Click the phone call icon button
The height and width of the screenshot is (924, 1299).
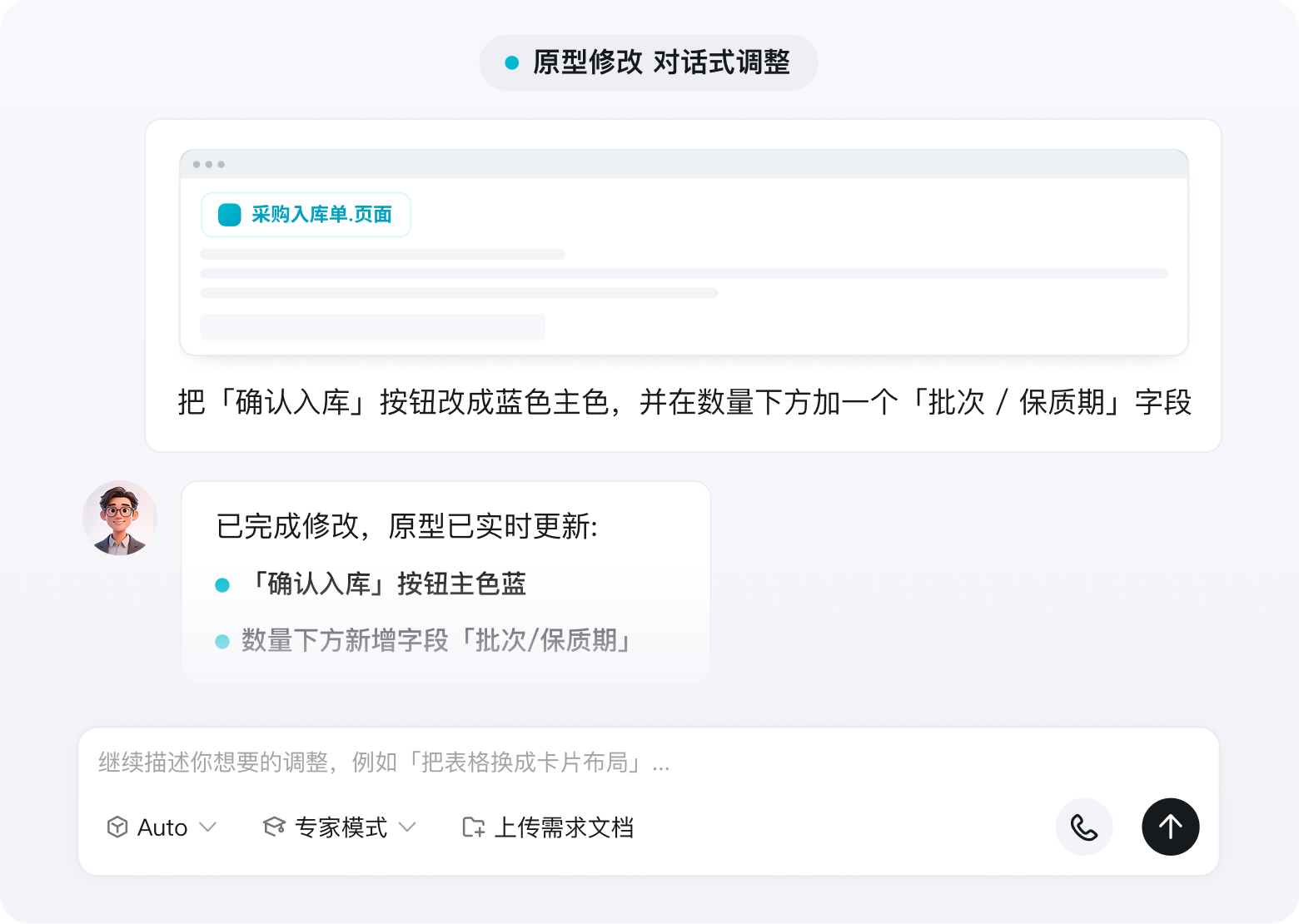(1084, 827)
